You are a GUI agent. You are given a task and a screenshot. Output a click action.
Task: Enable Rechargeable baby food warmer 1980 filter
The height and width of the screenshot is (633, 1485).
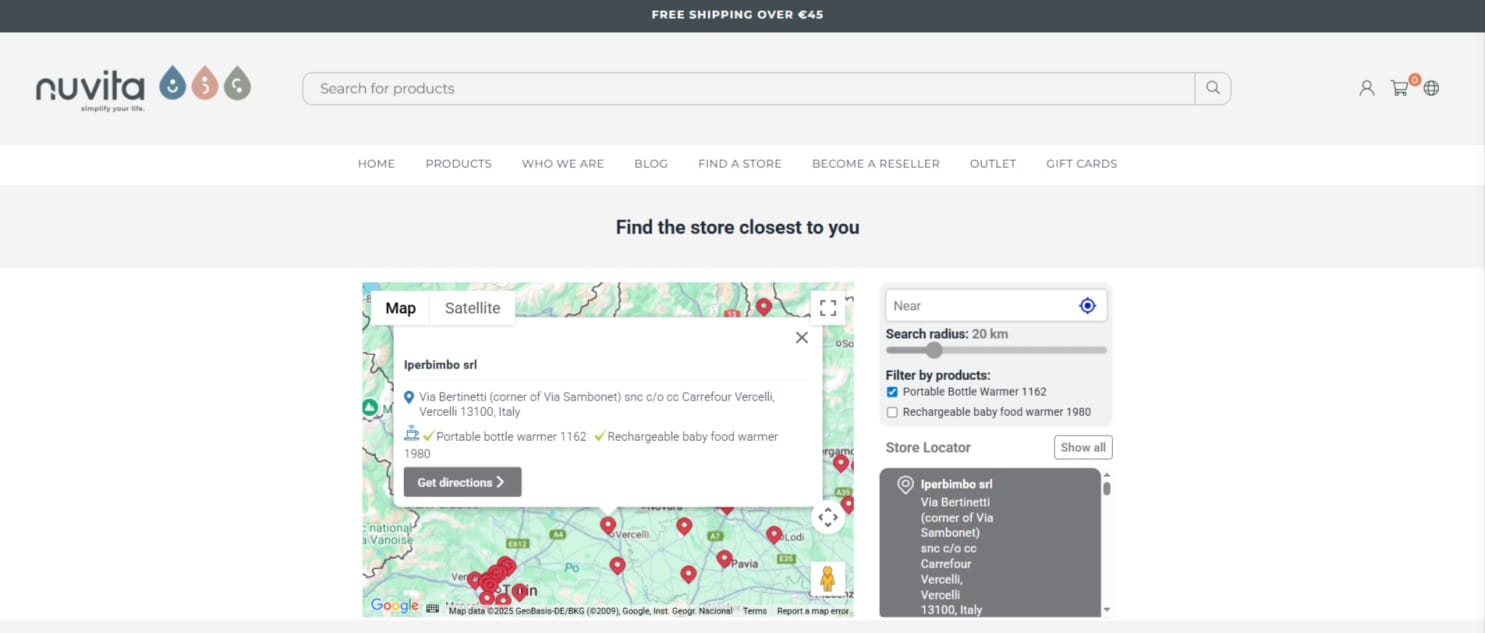pyautogui.click(x=891, y=411)
